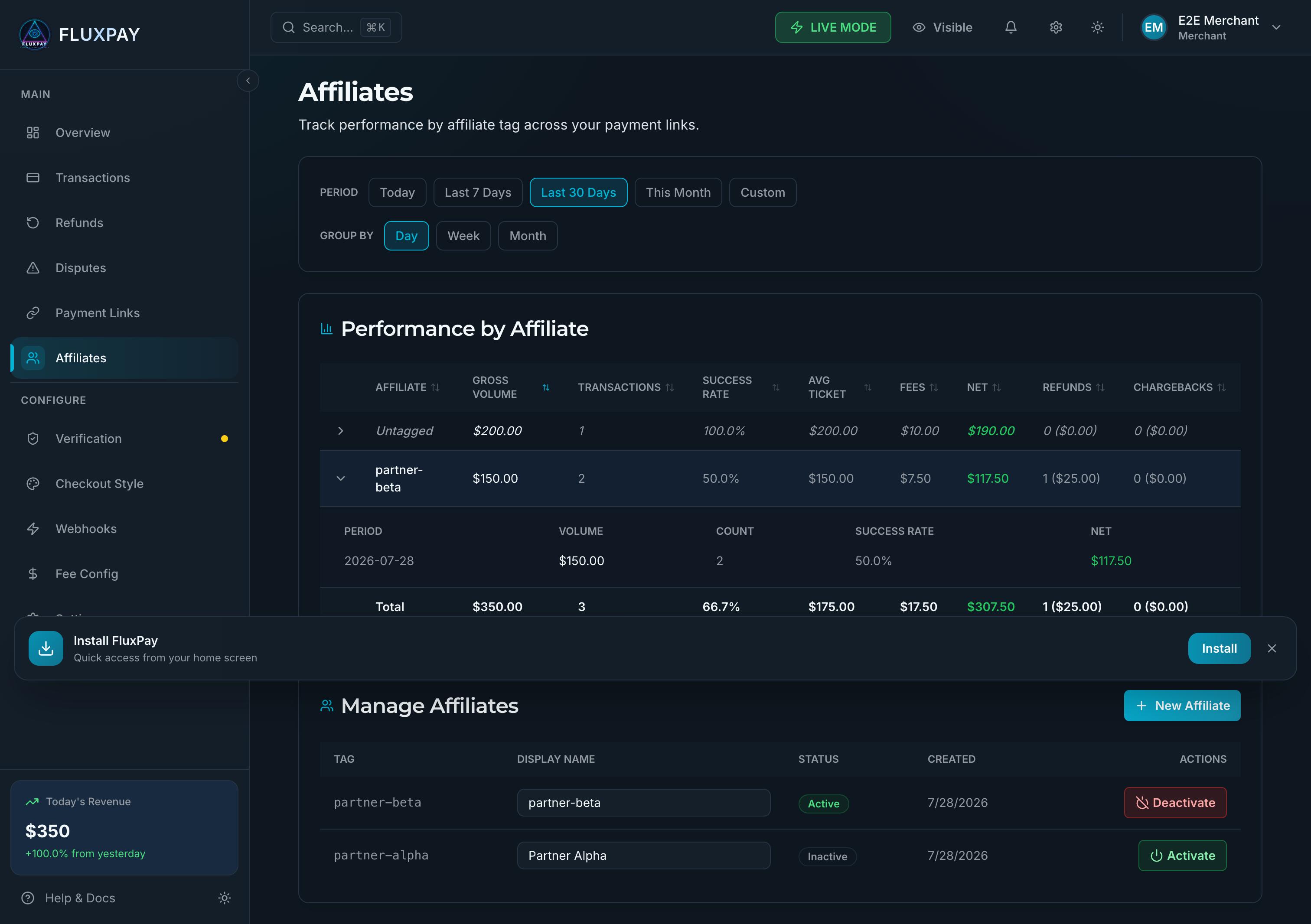This screenshot has height=924, width=1311.
Task: Toggle theme with top bar sun icon
Action: coord(1097,27)
